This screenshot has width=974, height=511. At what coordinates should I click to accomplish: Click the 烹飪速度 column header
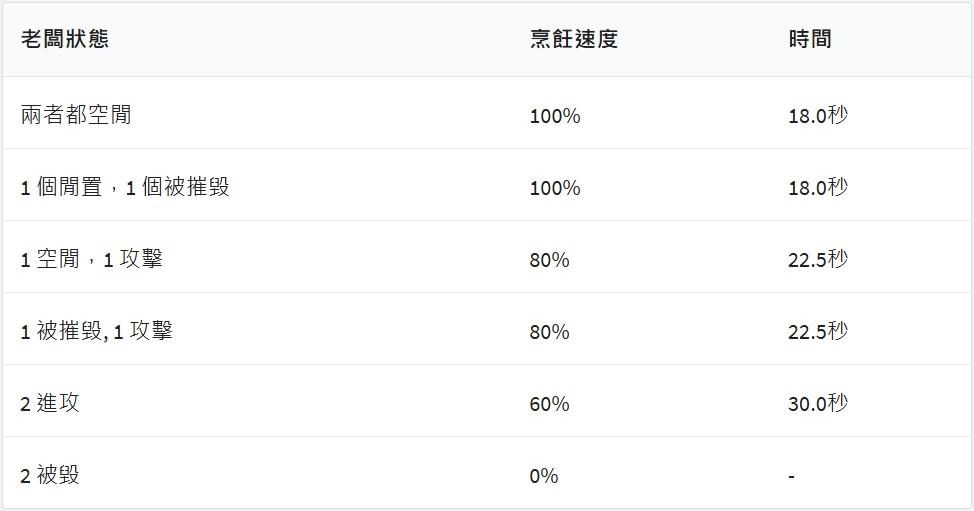click(573, 39)
